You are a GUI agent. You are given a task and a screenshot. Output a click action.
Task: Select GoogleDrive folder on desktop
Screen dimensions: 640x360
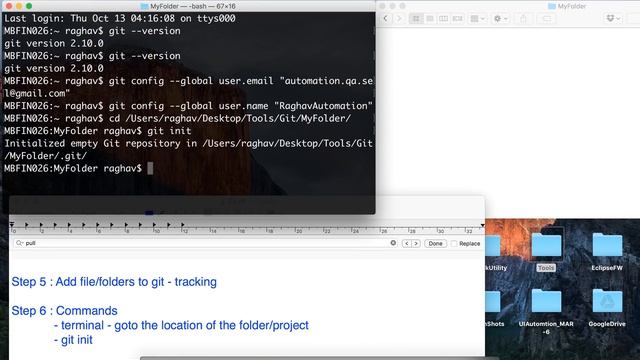click(x=607, y=307)
